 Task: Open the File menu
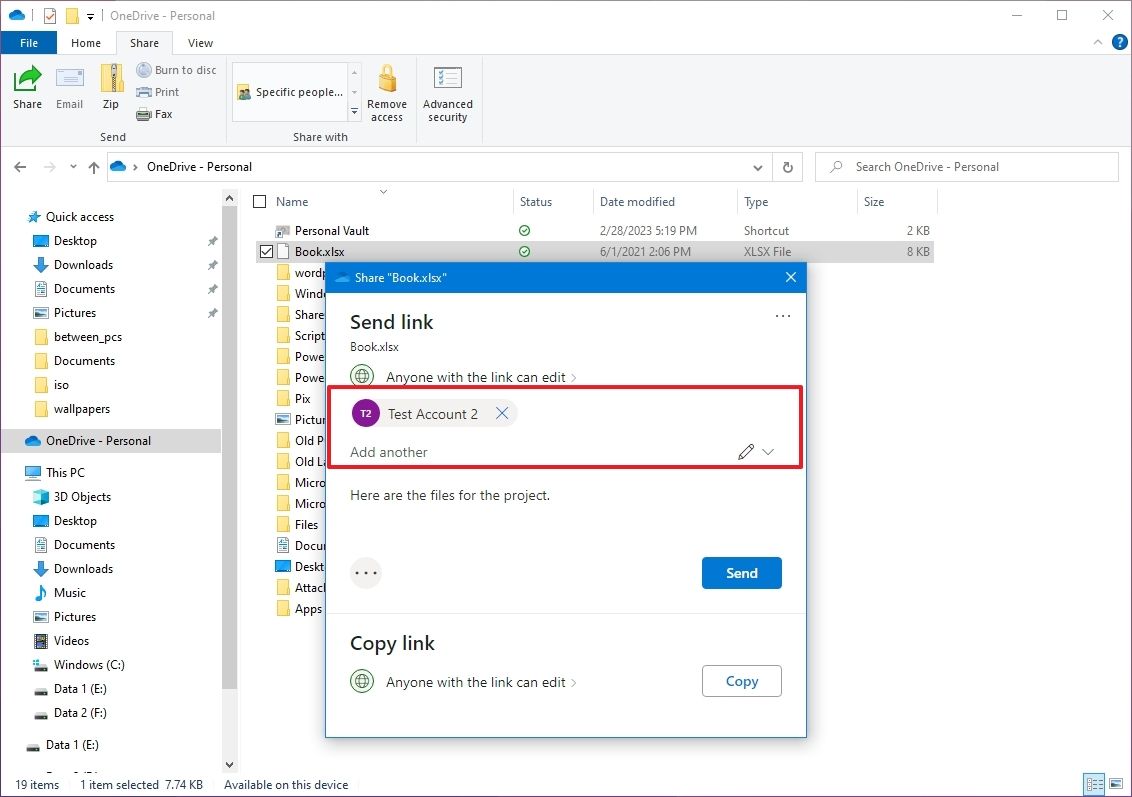click(x=29, y=43)
